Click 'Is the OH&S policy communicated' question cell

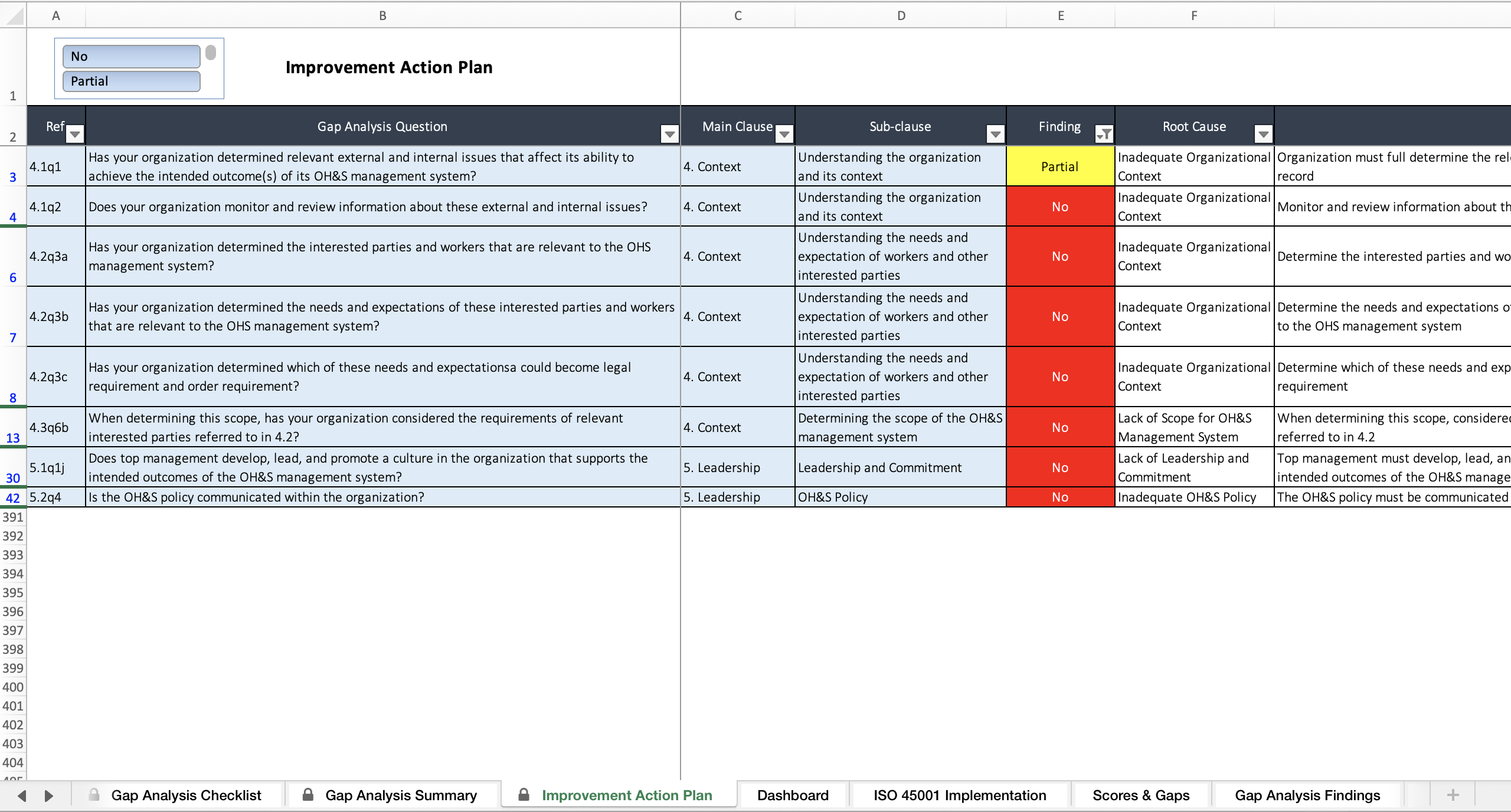382,497
